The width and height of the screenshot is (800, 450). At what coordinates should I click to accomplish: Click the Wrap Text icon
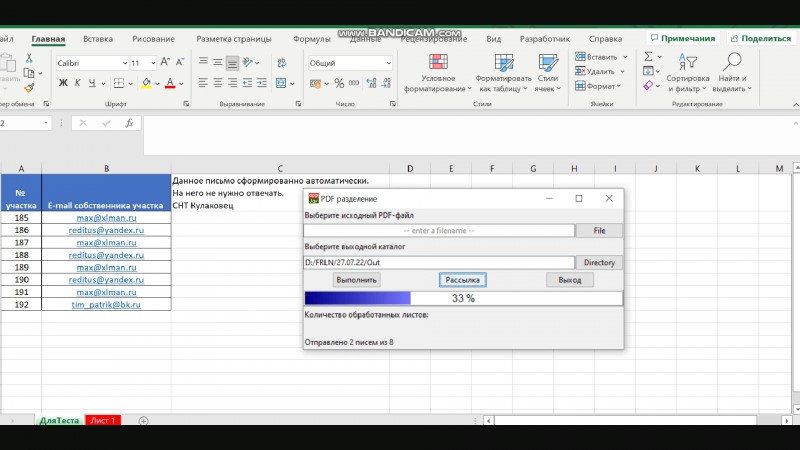[282, 62]
